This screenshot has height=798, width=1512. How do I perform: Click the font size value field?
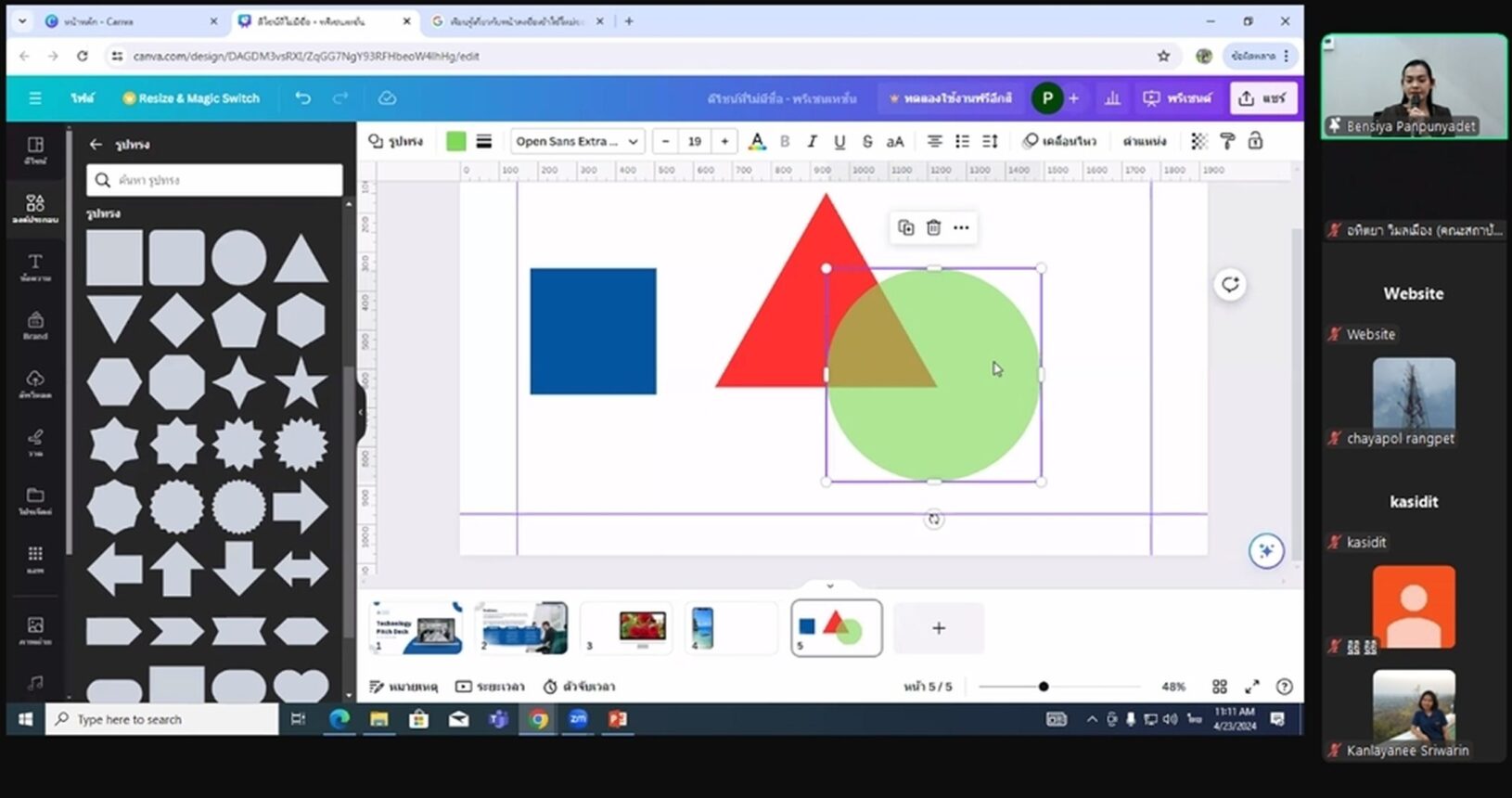pos(695,141)
